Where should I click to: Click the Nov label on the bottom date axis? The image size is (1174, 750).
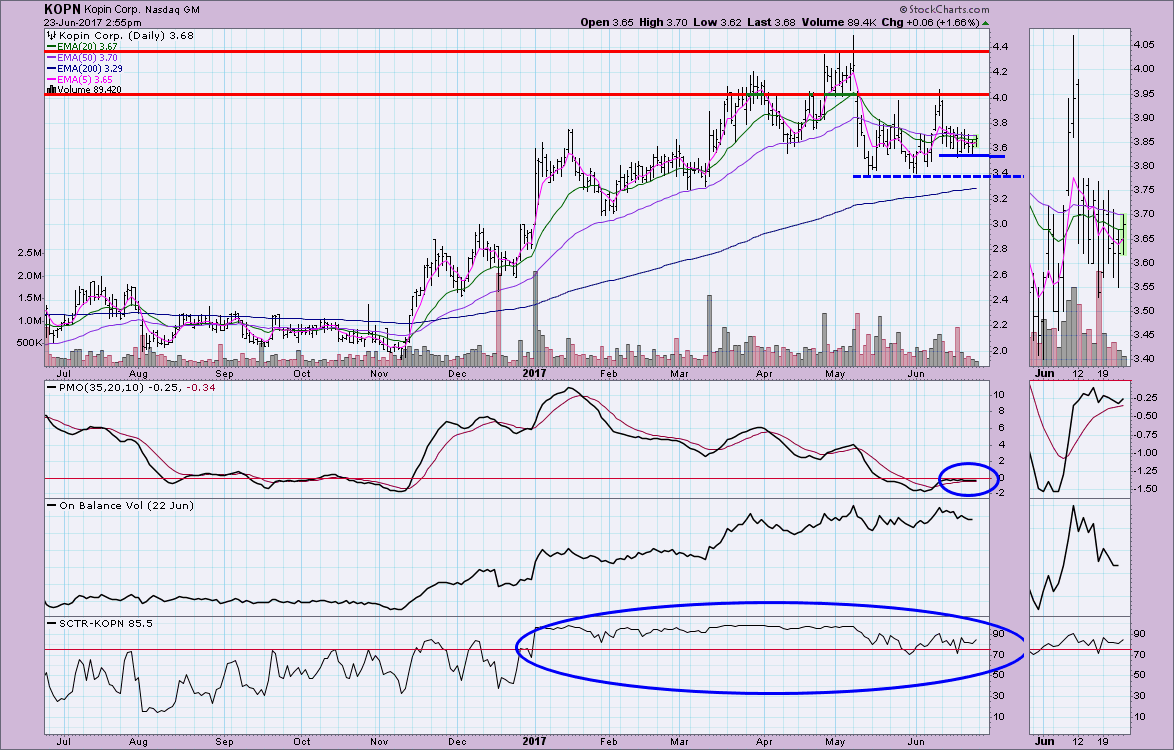coord(379,743)
